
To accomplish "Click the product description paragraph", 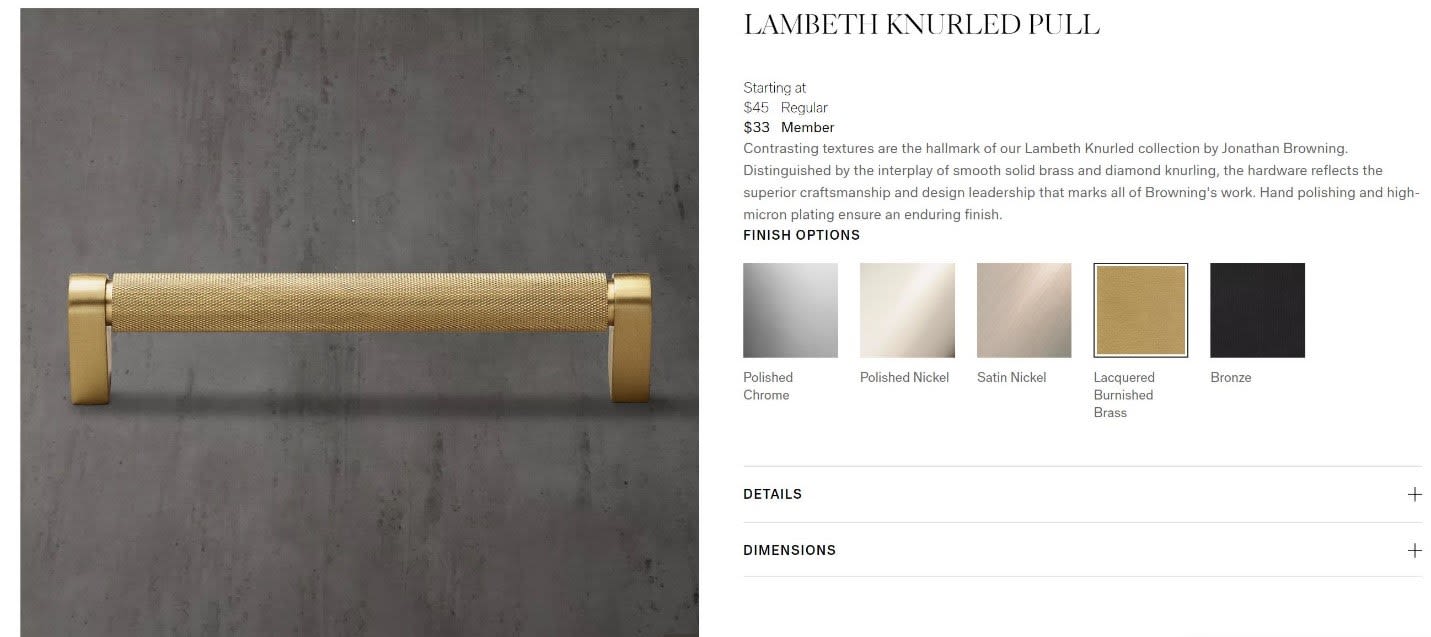I will coord(1081,181).
